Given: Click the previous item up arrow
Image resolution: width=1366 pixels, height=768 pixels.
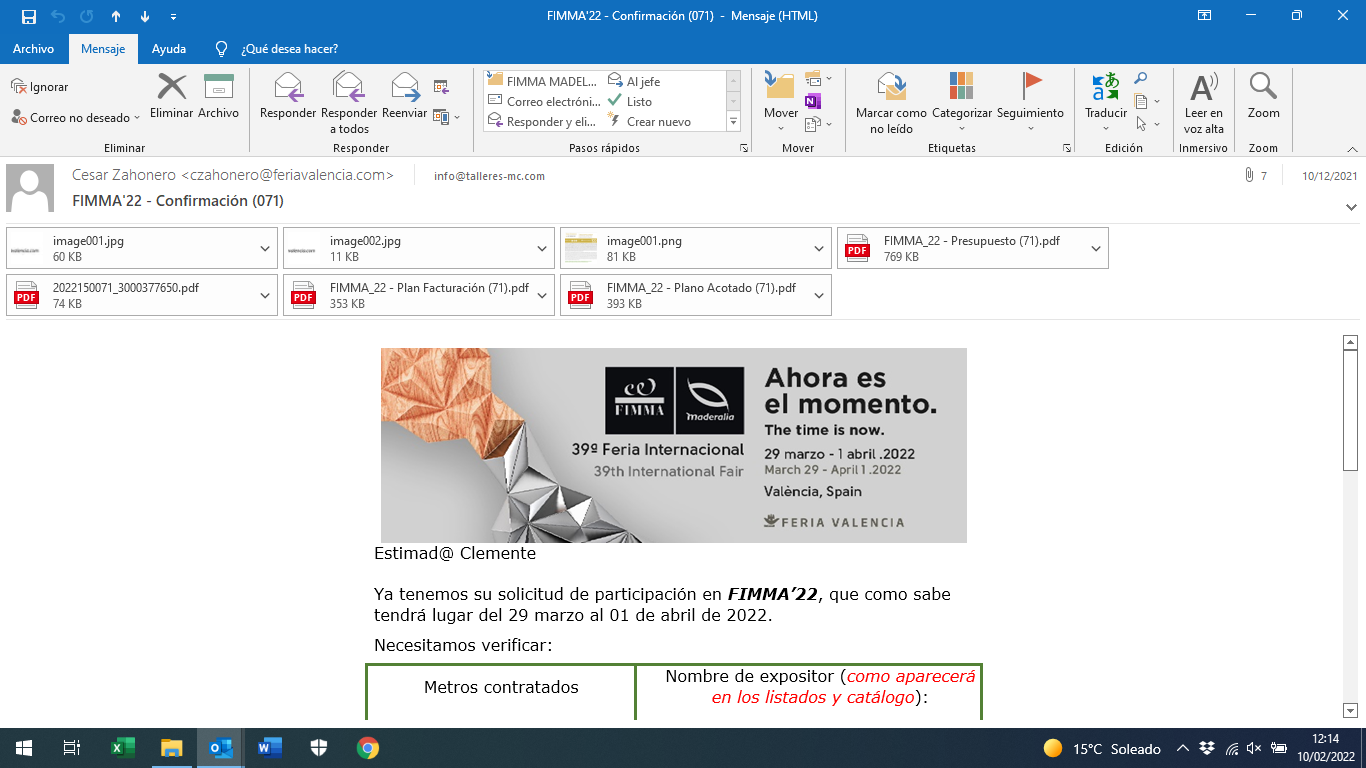Looking at the screenshot, I should coord(116,16).
